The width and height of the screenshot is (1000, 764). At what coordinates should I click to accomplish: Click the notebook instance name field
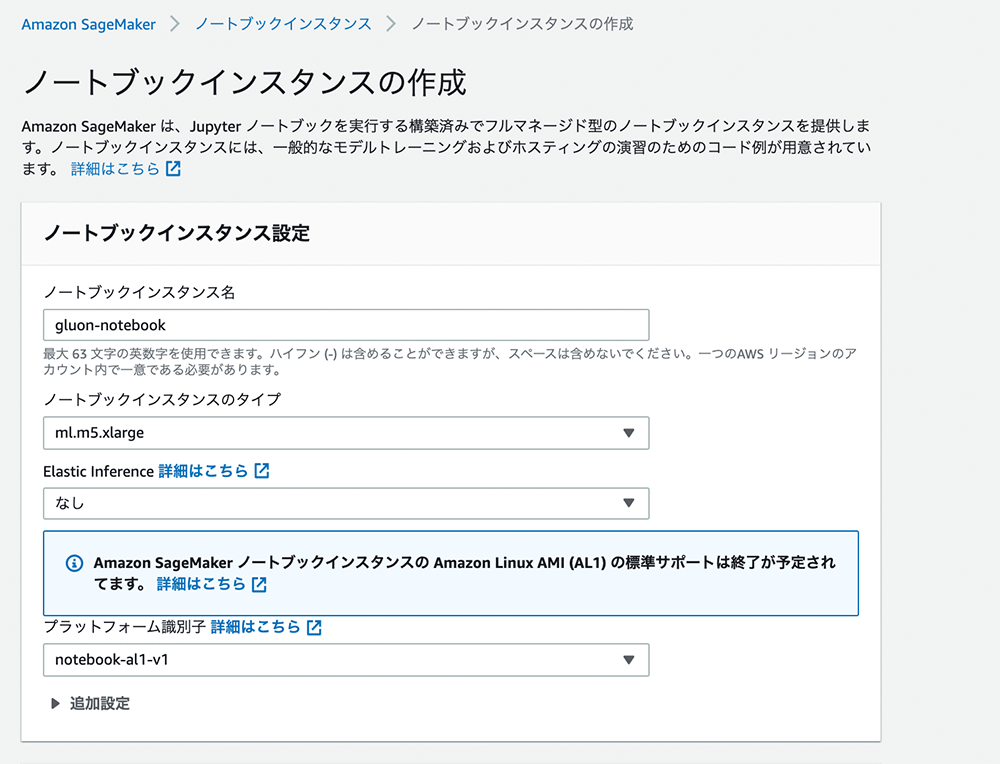coord(346,325)
